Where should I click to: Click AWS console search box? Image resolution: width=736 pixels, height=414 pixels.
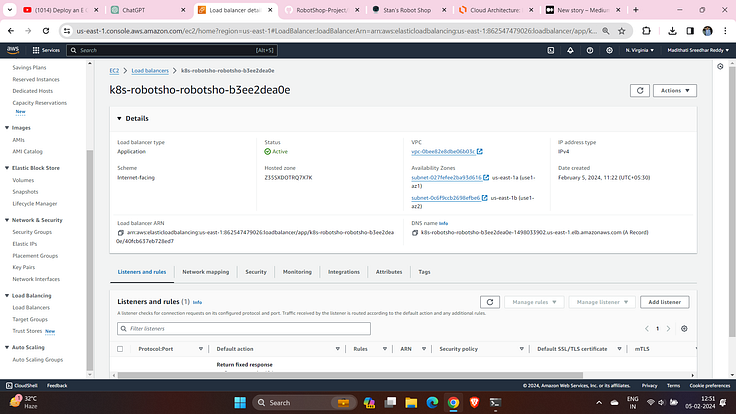pos(172,50)
